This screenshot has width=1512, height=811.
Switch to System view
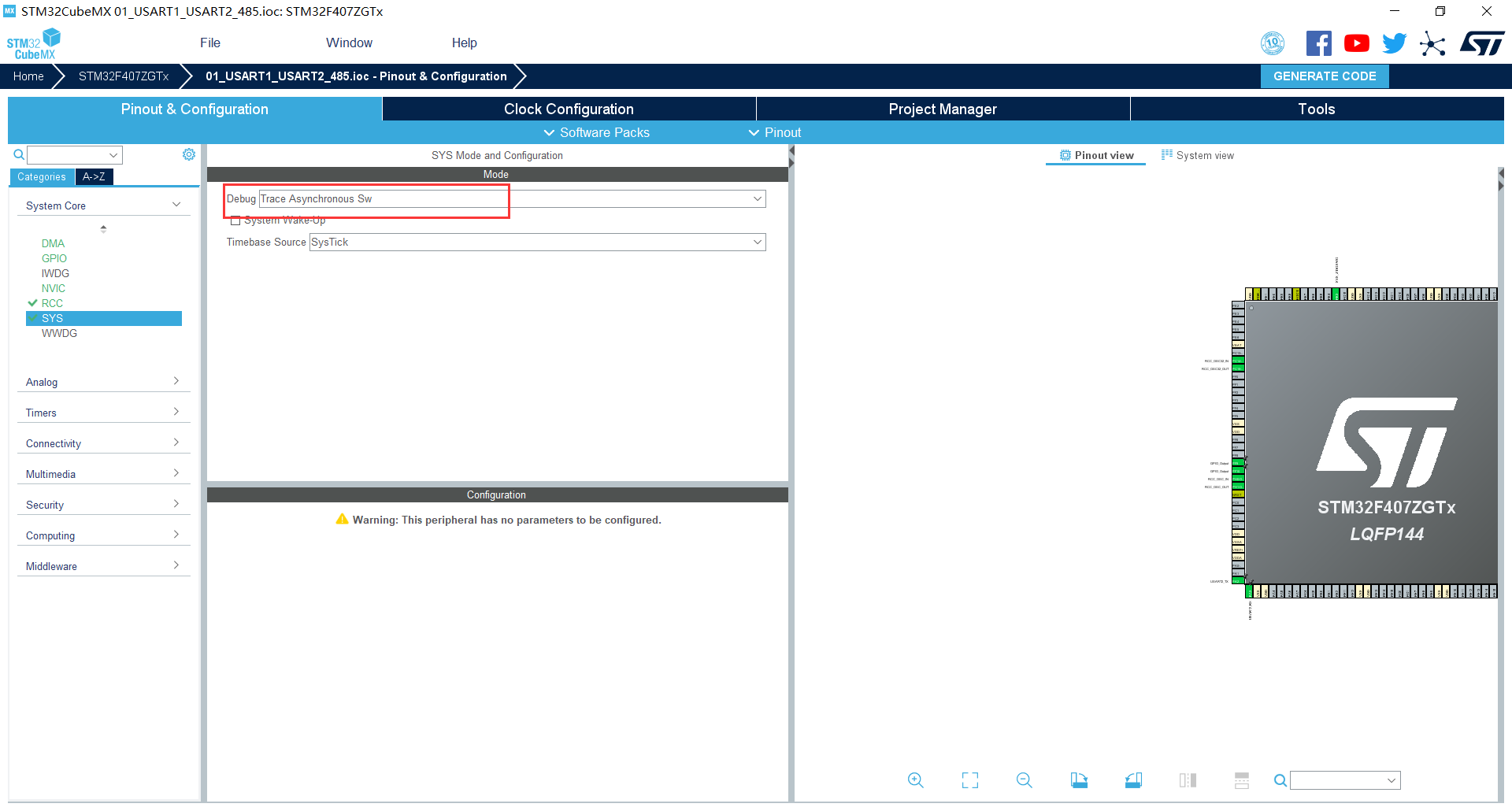pos(1197,155)
